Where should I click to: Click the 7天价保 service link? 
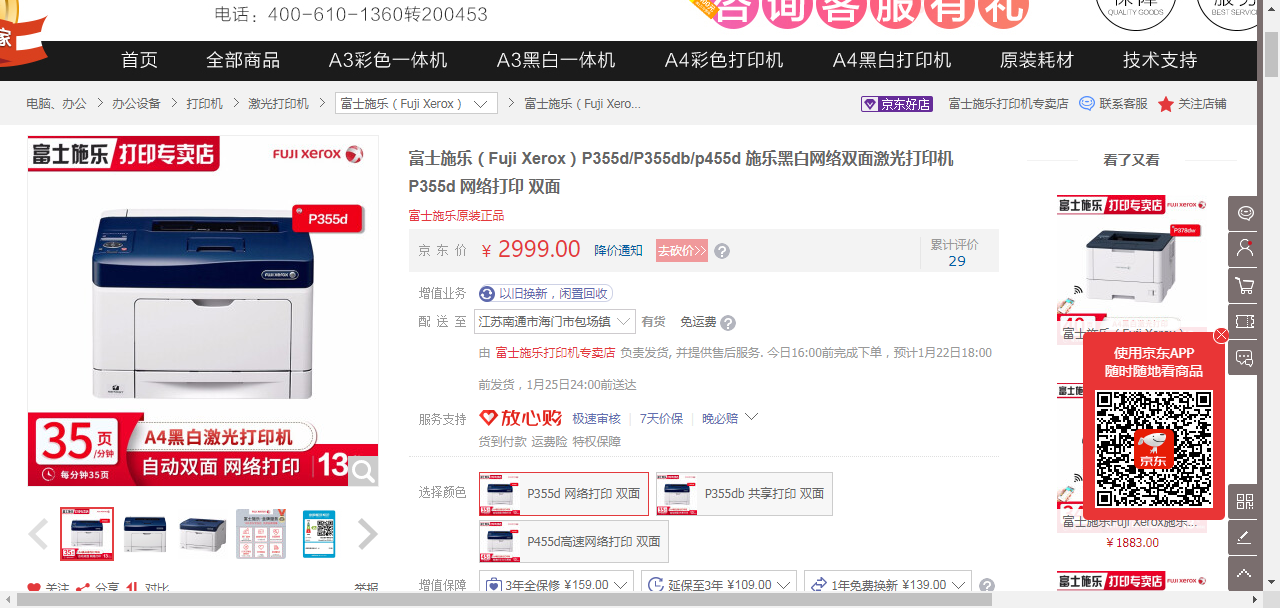662,419
